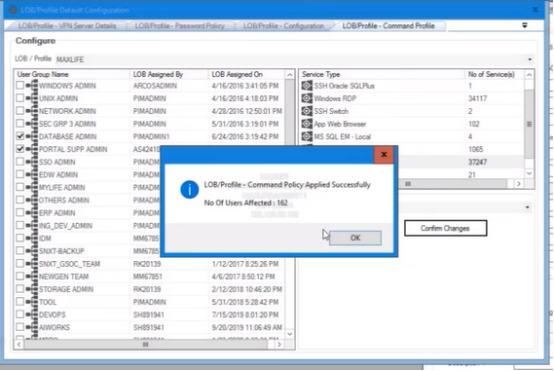Check the SSO ADMIN checkbox
Screen dimensions: 554x371
(20, 162)
